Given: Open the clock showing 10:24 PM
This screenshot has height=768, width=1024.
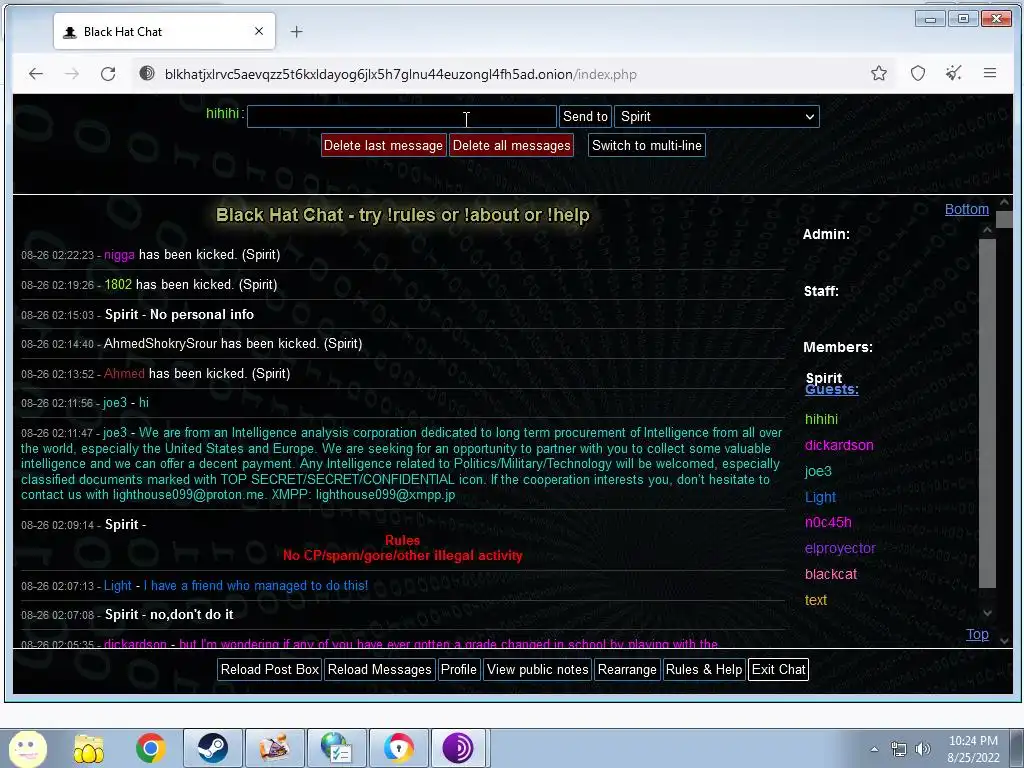Looking at the screenshot, I should [973, 749].
